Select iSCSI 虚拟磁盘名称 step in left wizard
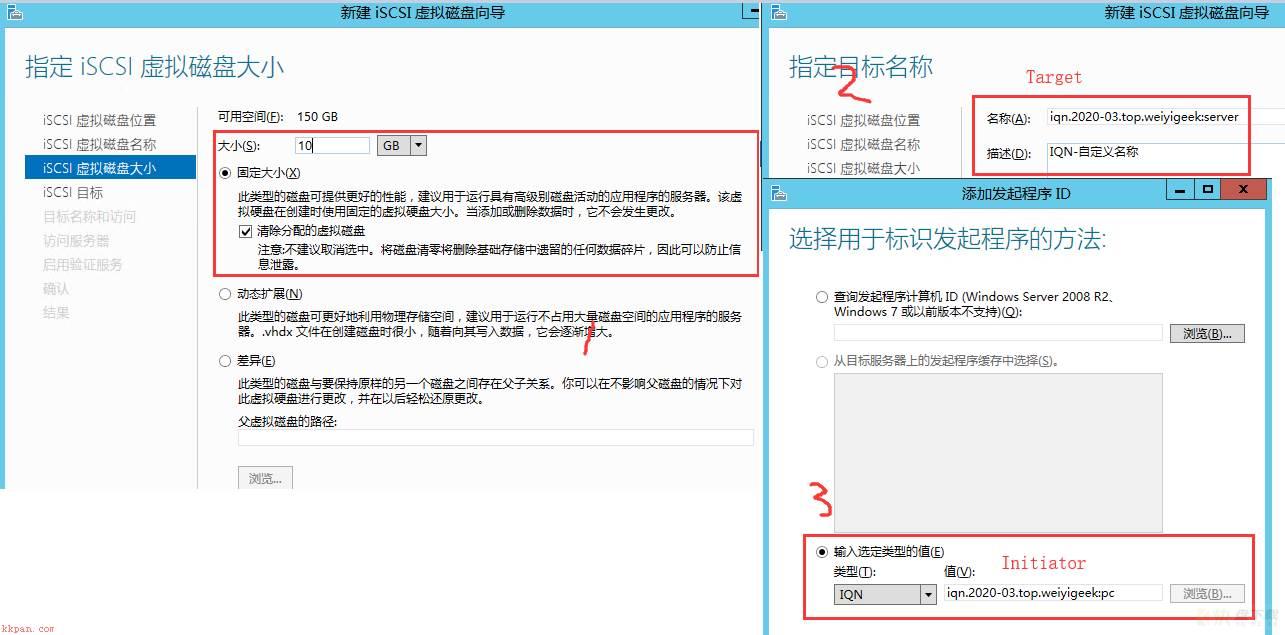Image resolution: width=1285 pixels, height=635 pixels. pos(99,144)
